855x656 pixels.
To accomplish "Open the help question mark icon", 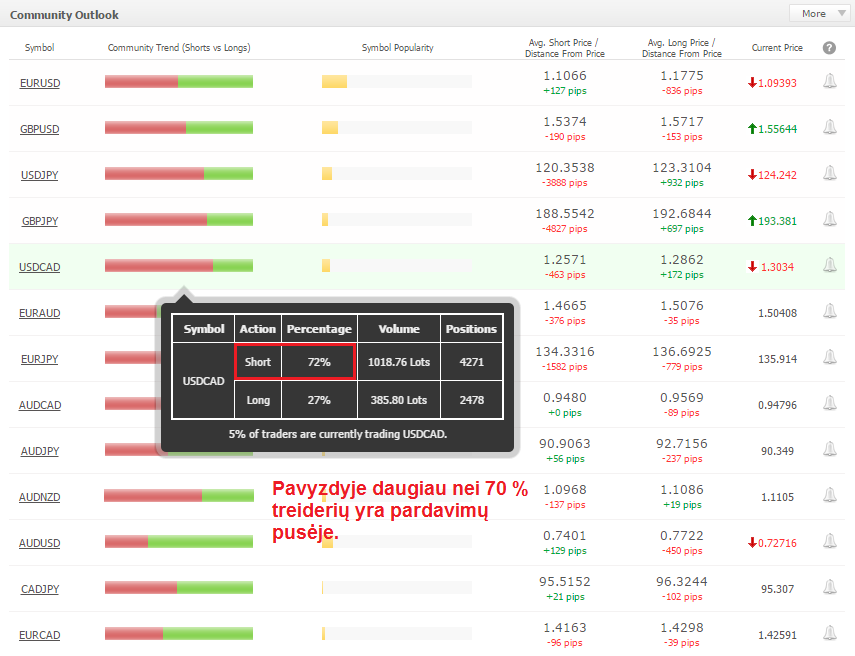I will pyautogui.click(x=829, y=48).
